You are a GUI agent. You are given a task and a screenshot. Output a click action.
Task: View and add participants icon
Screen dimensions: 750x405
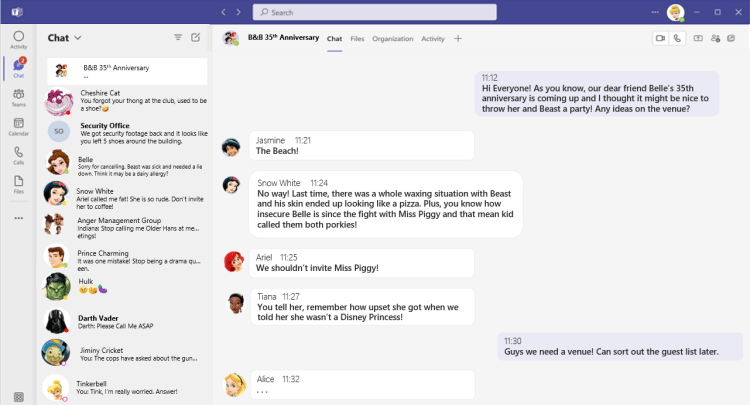point(716,38)
